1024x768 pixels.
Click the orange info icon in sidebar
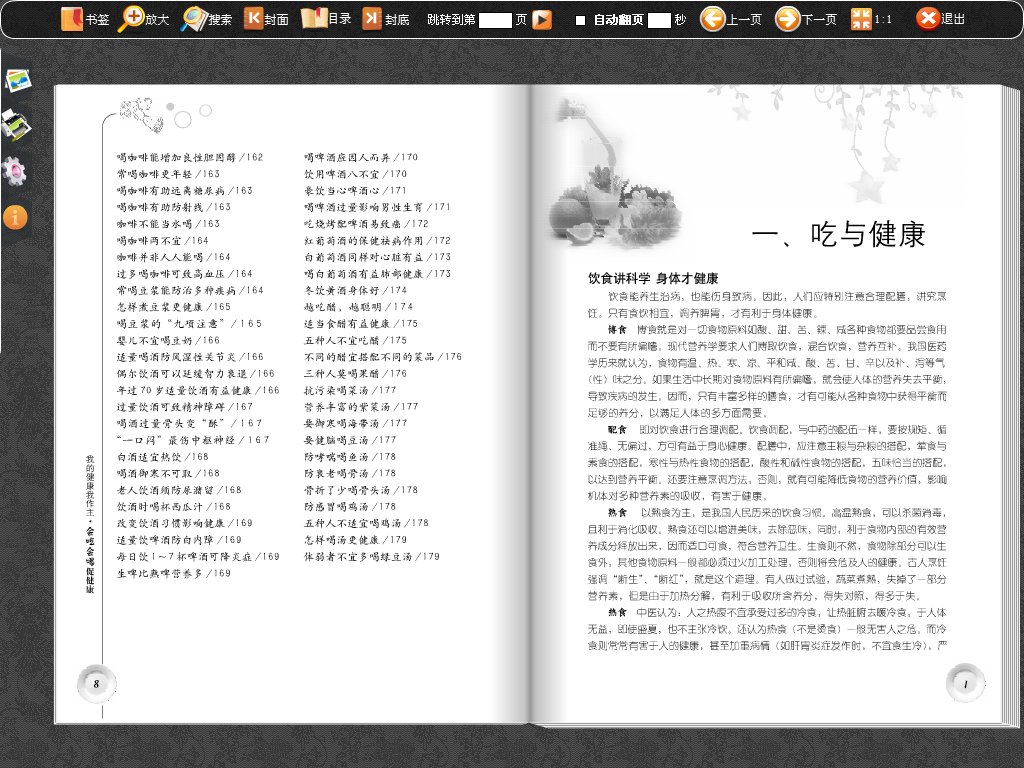pos(15,217)
